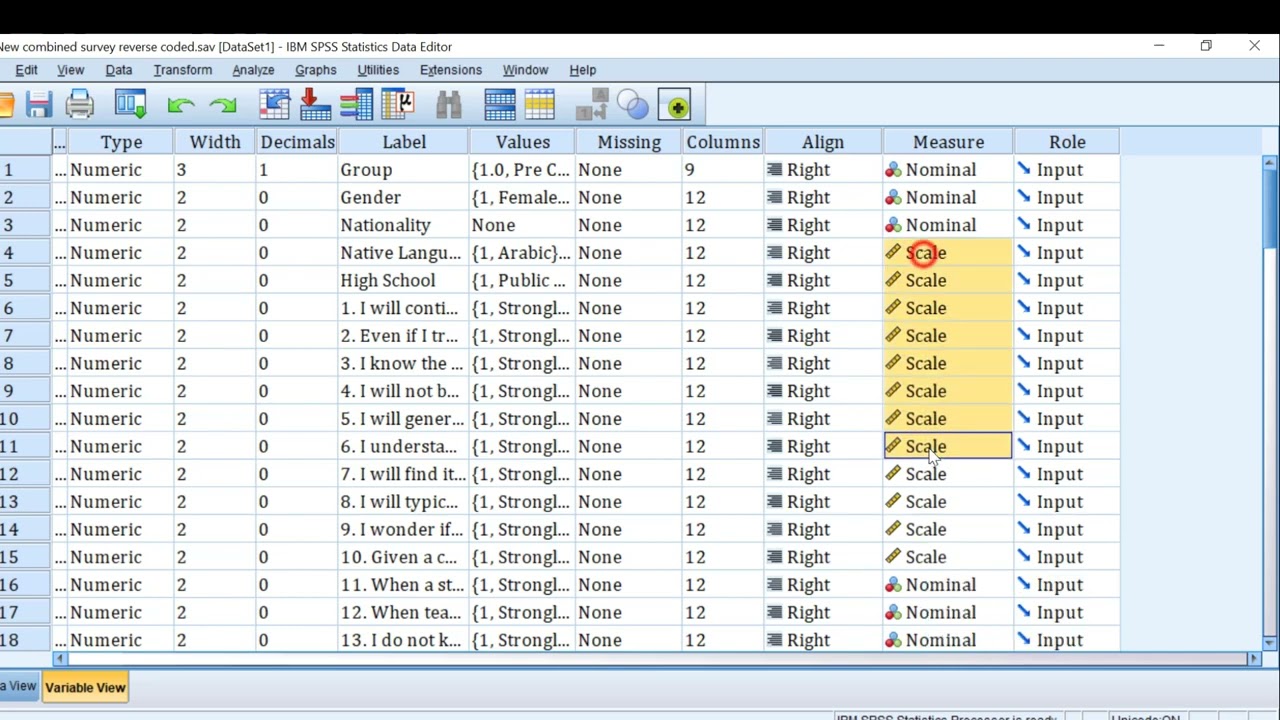Select the Role Input cell of row 18
Image resolution: width=1280 pixels, height=720 pixels.
point(1067,640)
